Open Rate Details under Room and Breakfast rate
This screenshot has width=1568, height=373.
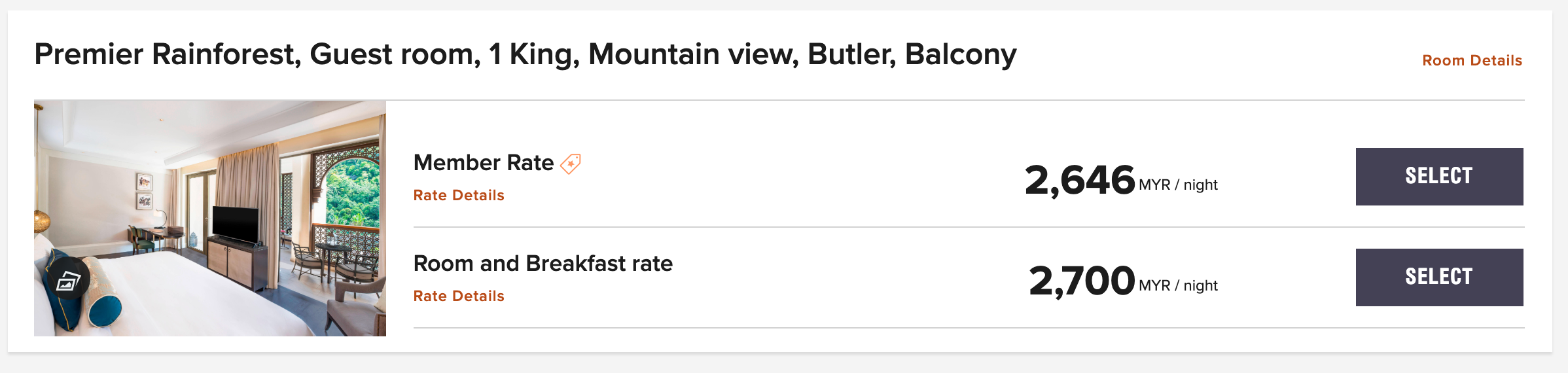(459, 296)
